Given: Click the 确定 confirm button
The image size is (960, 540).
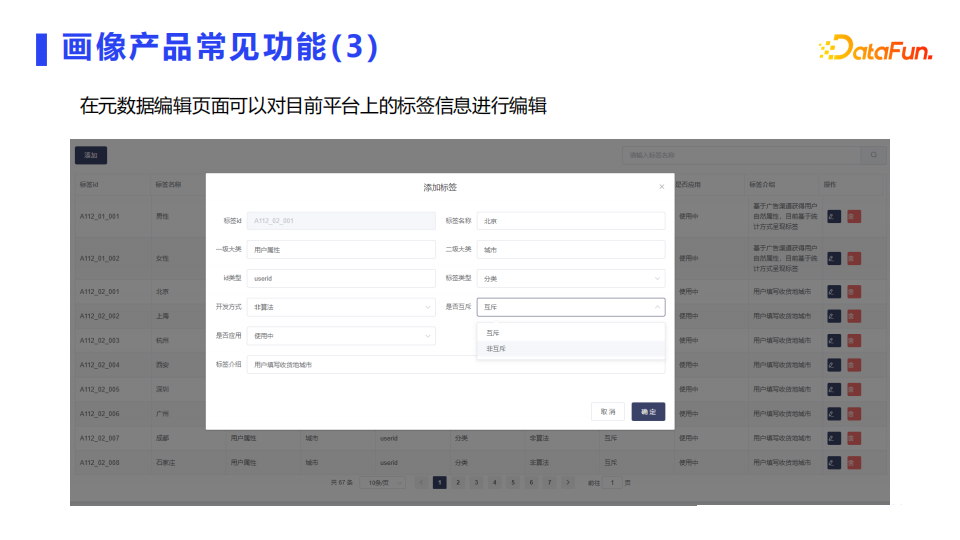Looking at the screenshot, I should 648,411.
